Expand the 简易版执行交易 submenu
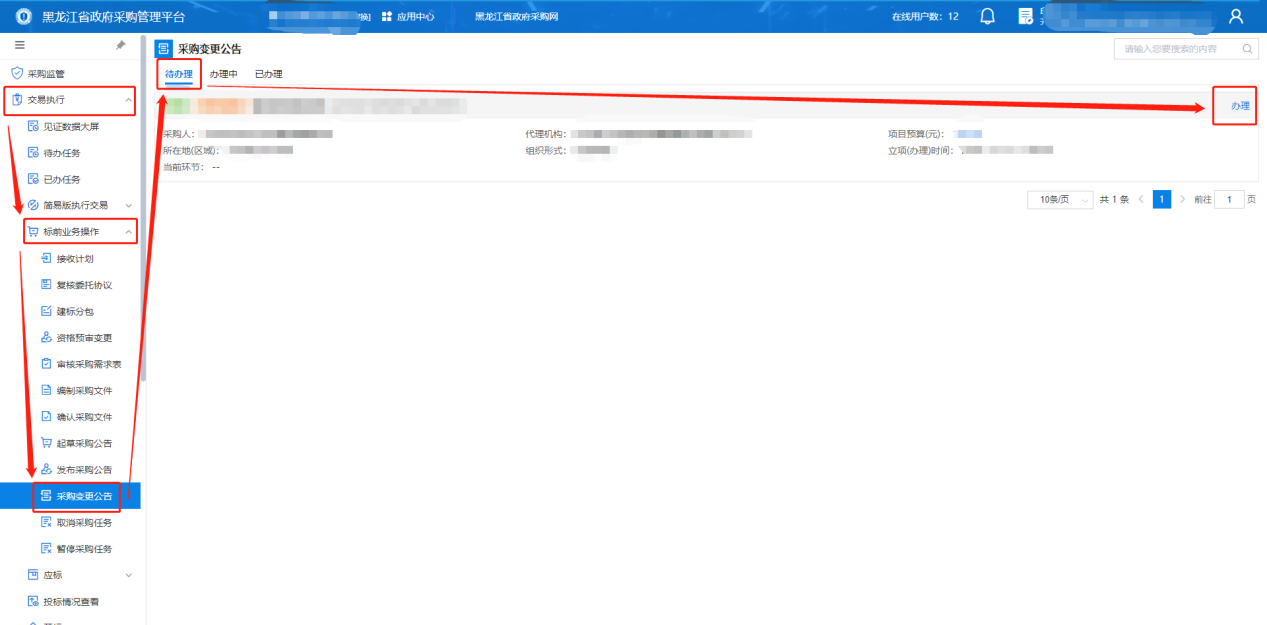Image resolution: width=1267 pixels, height=625 pixels. (128, 205)
